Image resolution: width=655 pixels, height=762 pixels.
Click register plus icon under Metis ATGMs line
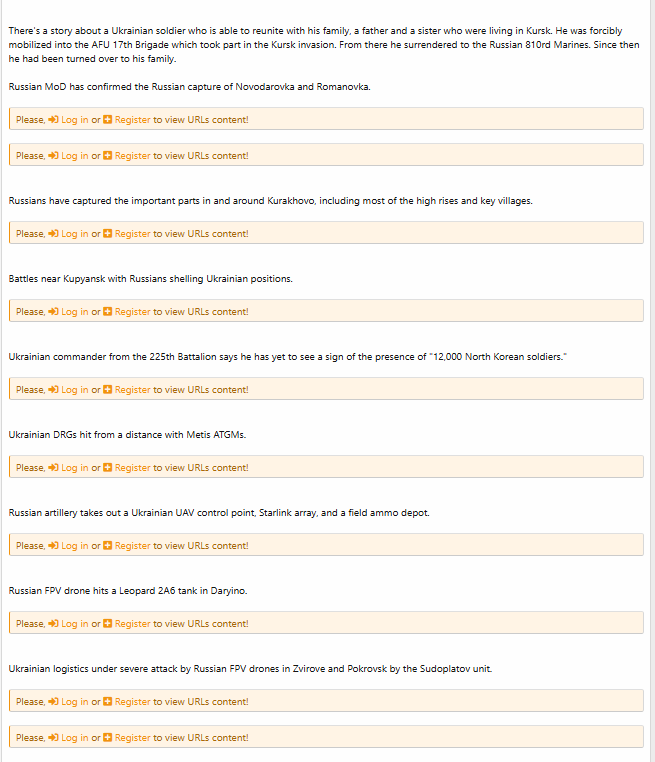point(108,468)
